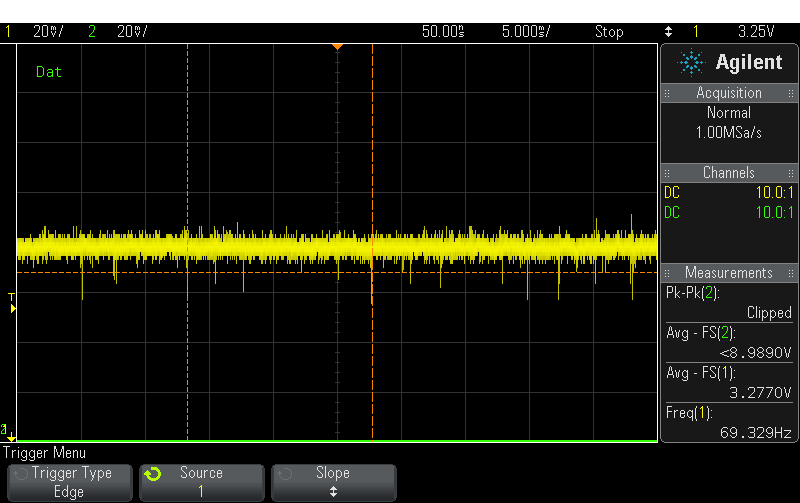This screenshot has height=503, width=800.
Task: Click the trigger source number 1 in status bar
Action: [695, 32]
